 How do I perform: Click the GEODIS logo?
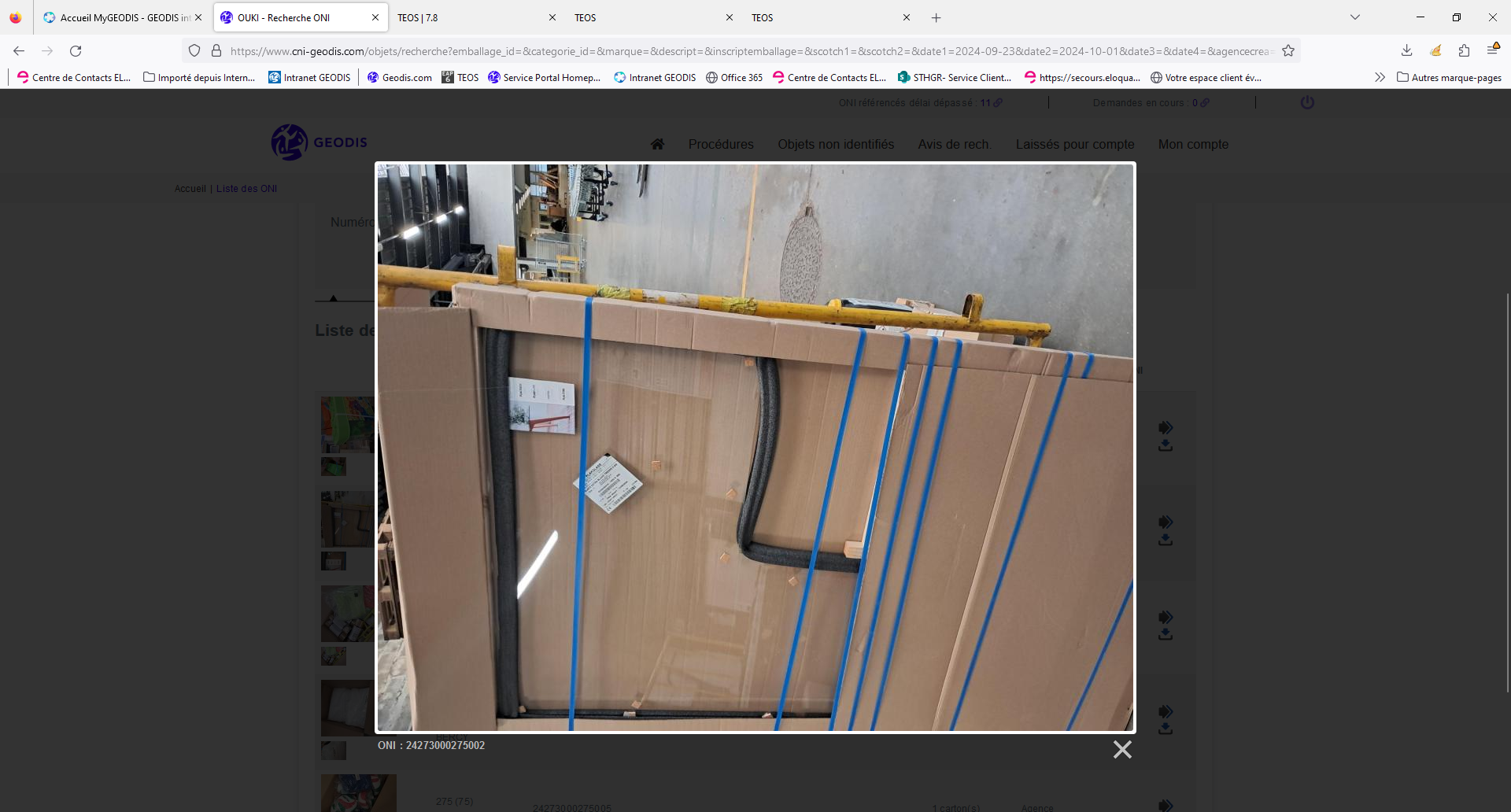320,142
